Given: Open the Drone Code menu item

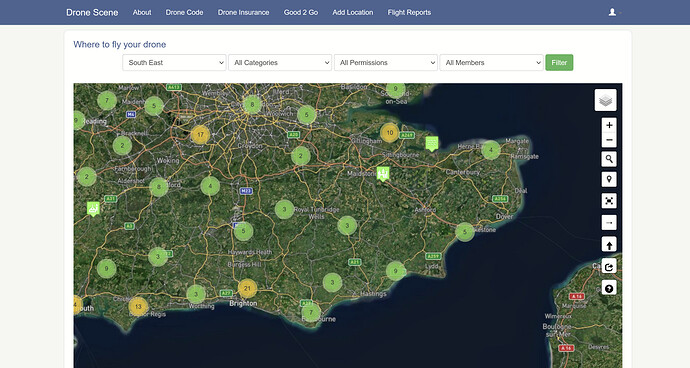Looking at the screenshot, I should tap(184, 12).
